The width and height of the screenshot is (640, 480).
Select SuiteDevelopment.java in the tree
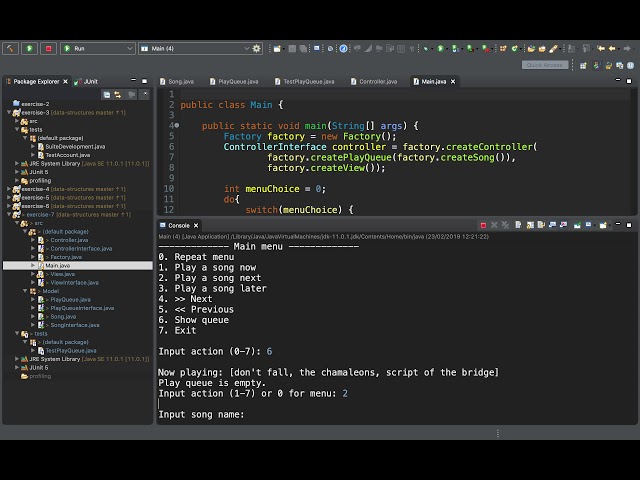[x=75, y=147]
